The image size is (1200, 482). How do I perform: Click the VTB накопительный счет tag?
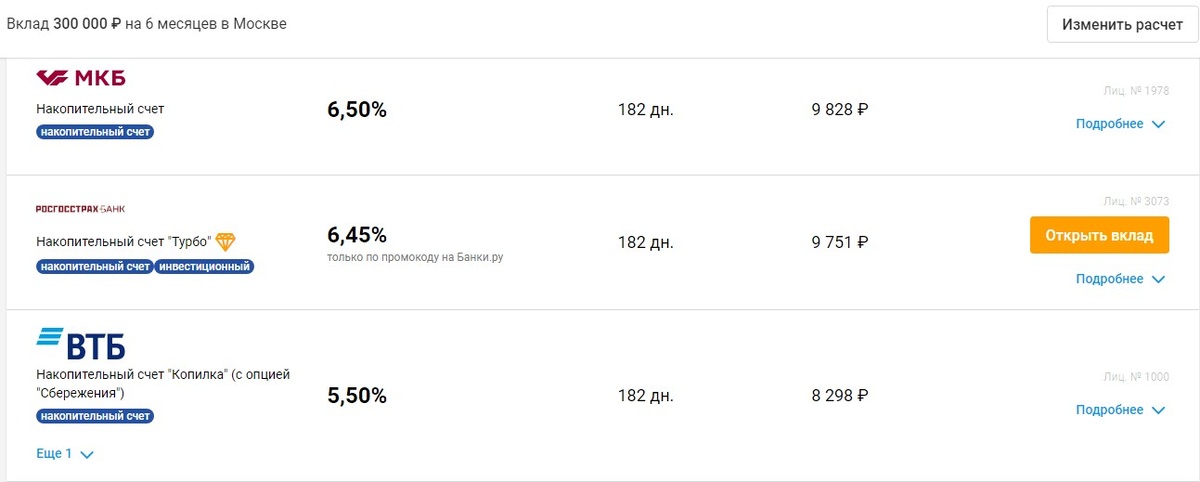click(x=96, y=415)
